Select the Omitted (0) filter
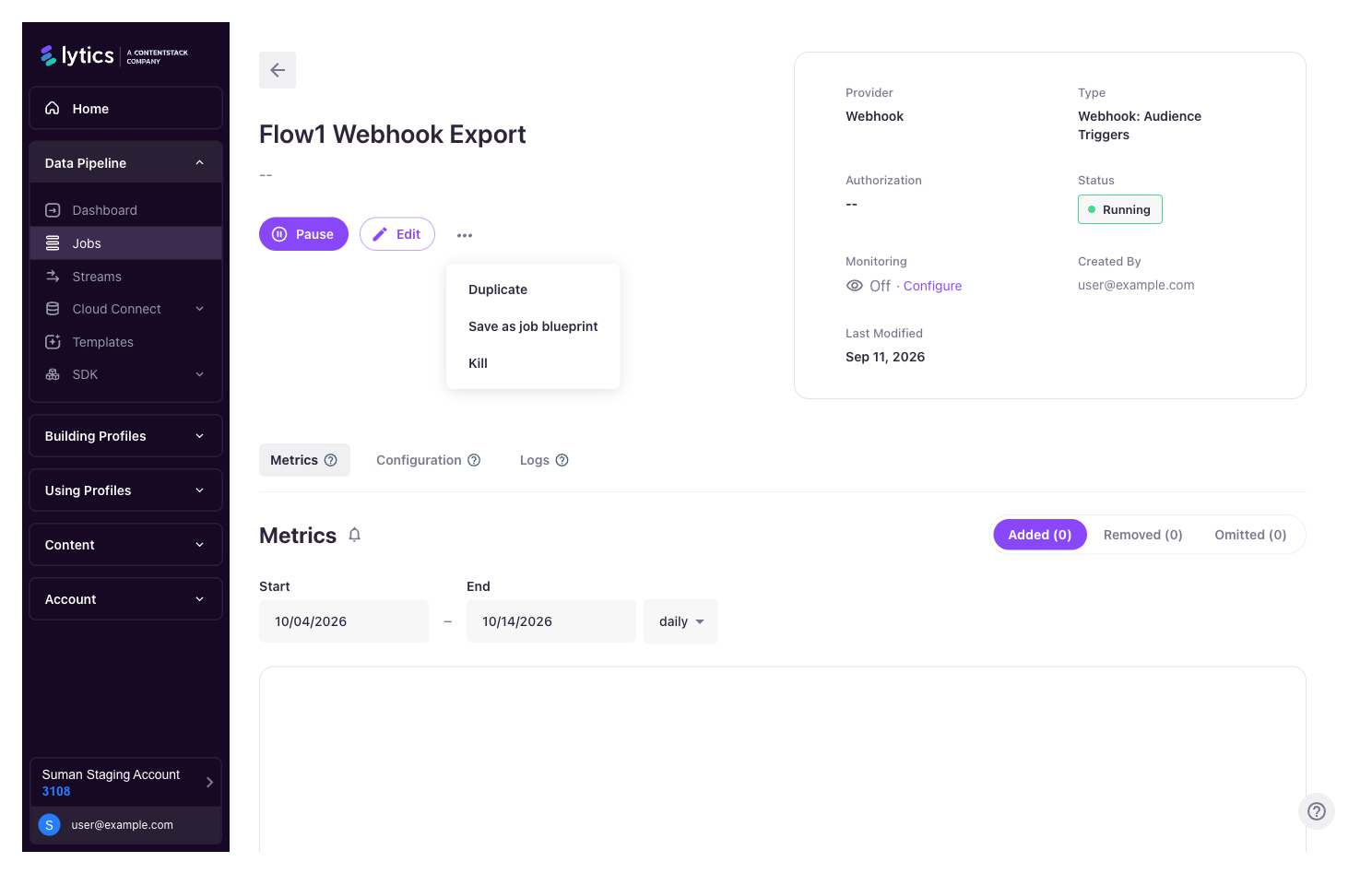Image resolution: width=1372 pixels, height=874 pixels. pos(1250,535)
